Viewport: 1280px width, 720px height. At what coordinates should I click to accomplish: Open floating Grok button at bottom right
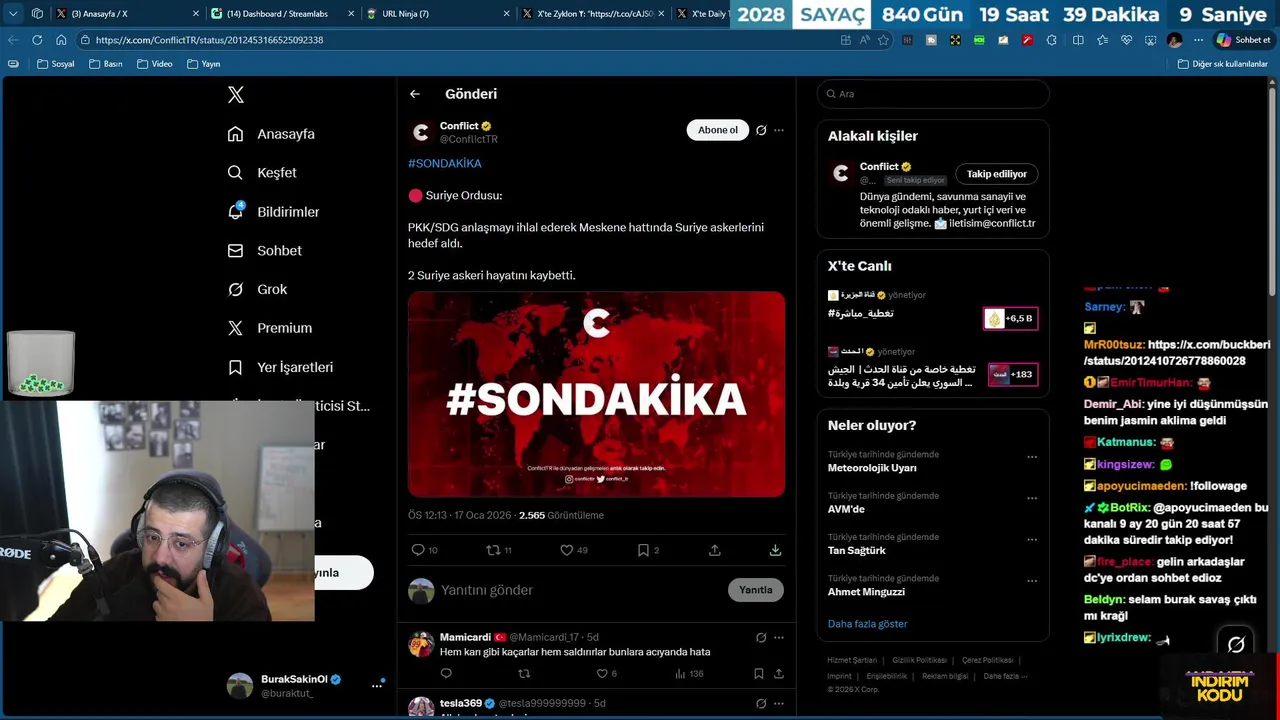click(1236, 645)
